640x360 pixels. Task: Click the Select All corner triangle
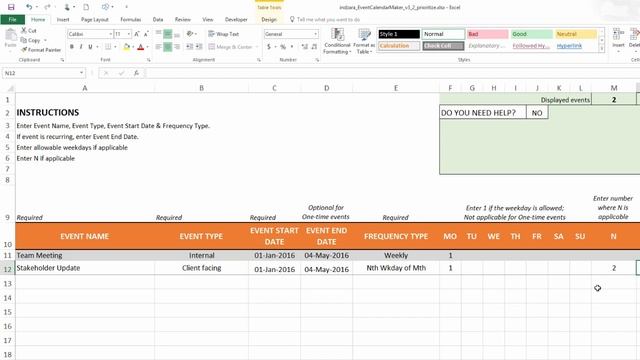10,88
